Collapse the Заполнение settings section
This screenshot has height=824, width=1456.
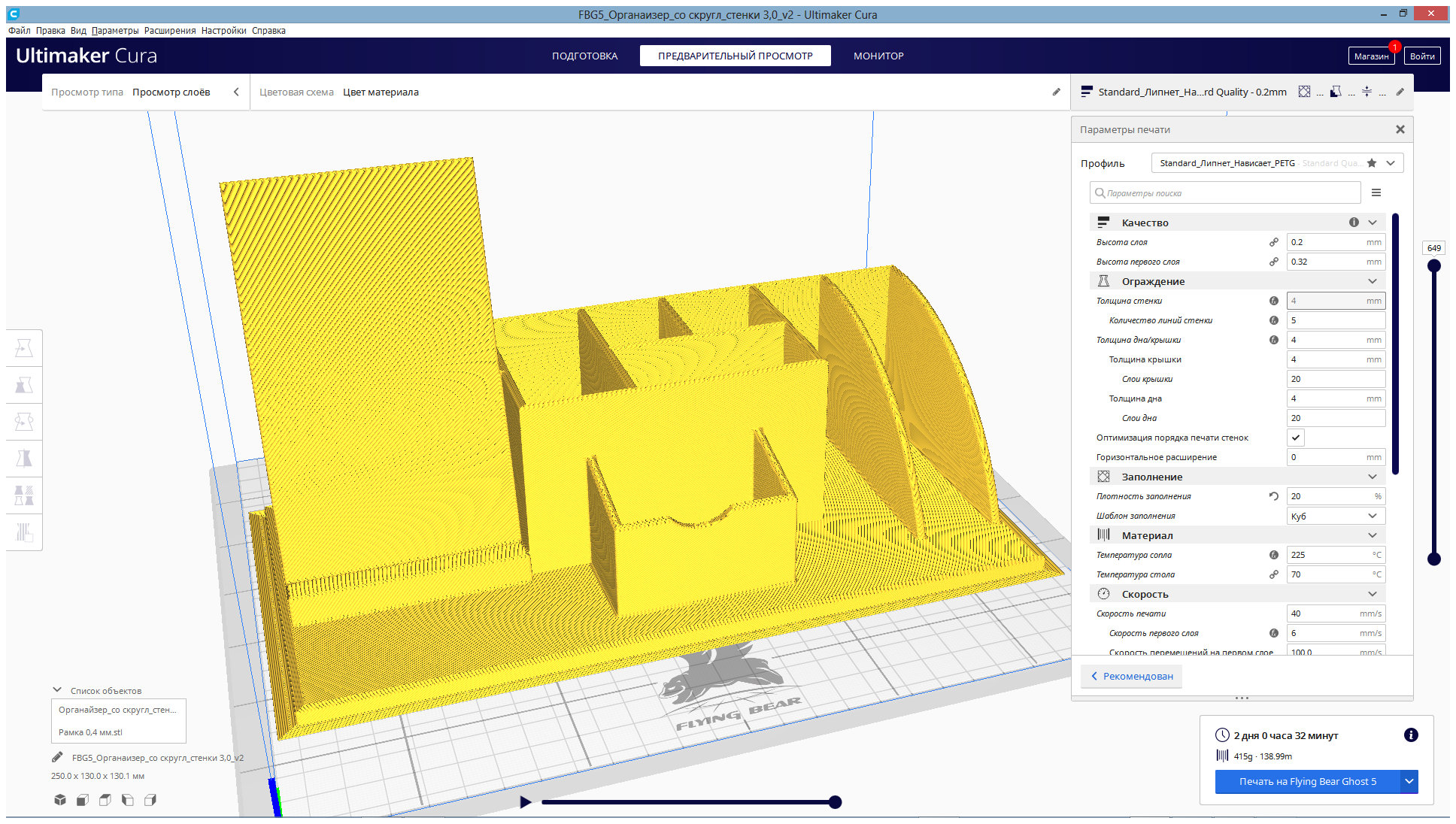1373,477
